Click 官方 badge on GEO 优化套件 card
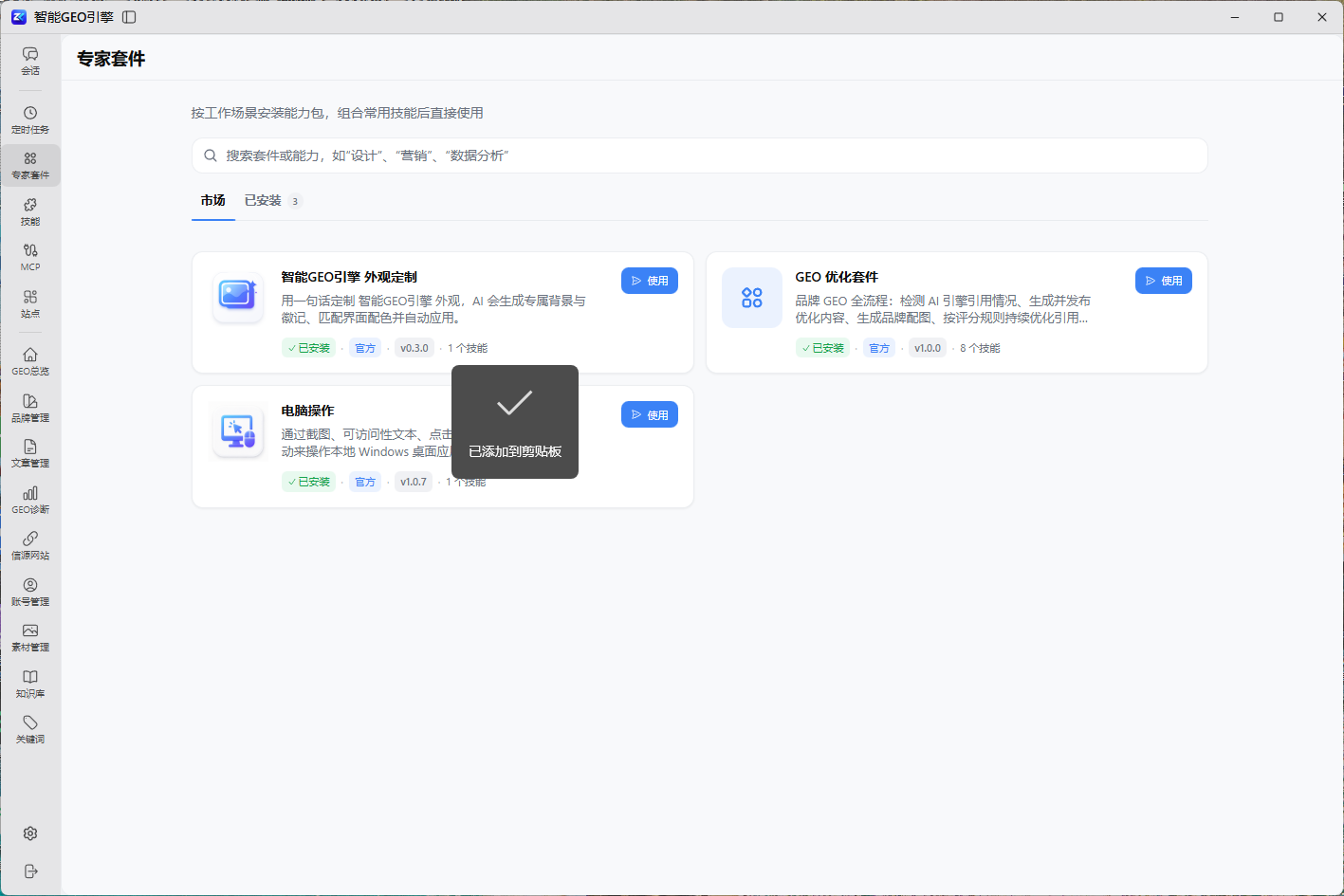The width and height of the screenshot is (1344, 896). point(879,348)
